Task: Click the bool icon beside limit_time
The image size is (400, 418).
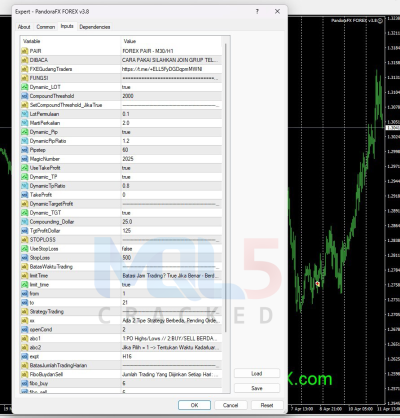Action: pyautogui.click(x=25, y=285)
